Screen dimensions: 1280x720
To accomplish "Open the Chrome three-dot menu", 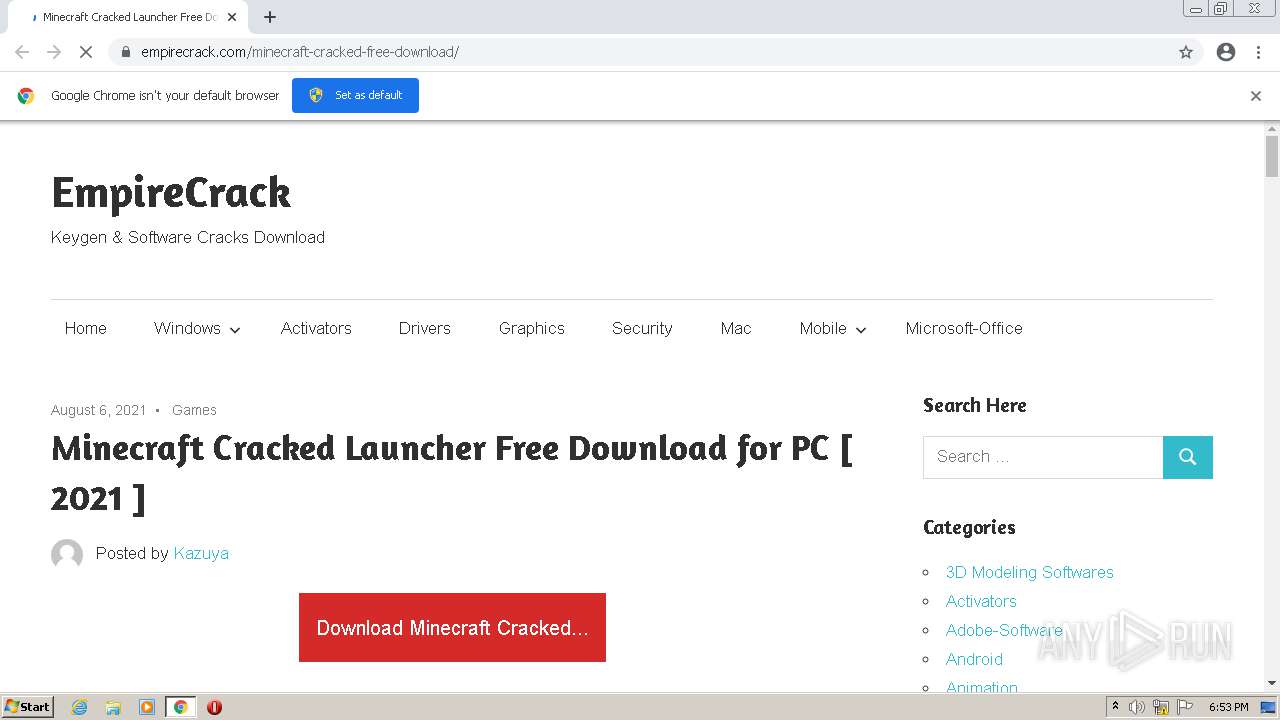I will point(1258,52).
